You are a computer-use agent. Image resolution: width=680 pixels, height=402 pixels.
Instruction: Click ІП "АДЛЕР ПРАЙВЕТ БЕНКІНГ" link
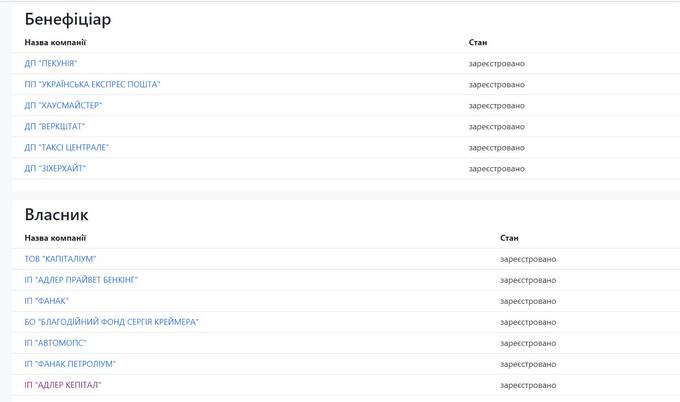(x=81, y=280)
